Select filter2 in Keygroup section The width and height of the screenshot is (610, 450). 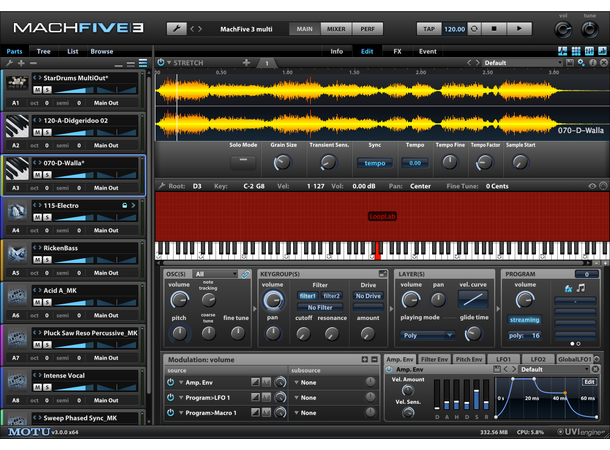point(331,296)
